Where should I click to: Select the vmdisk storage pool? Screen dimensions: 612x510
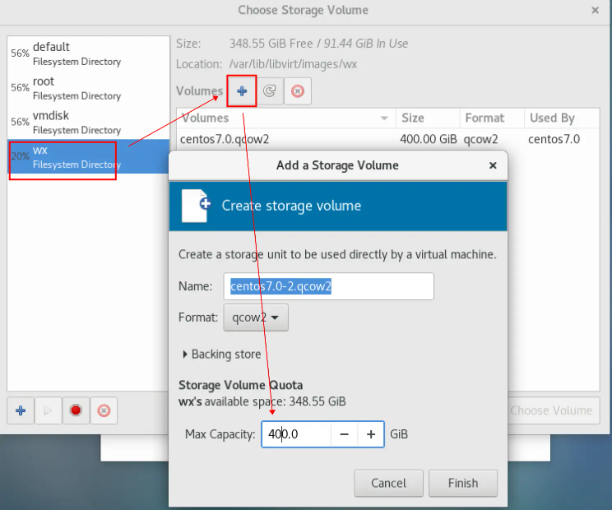pyautogui.click(x=88, y=122)
